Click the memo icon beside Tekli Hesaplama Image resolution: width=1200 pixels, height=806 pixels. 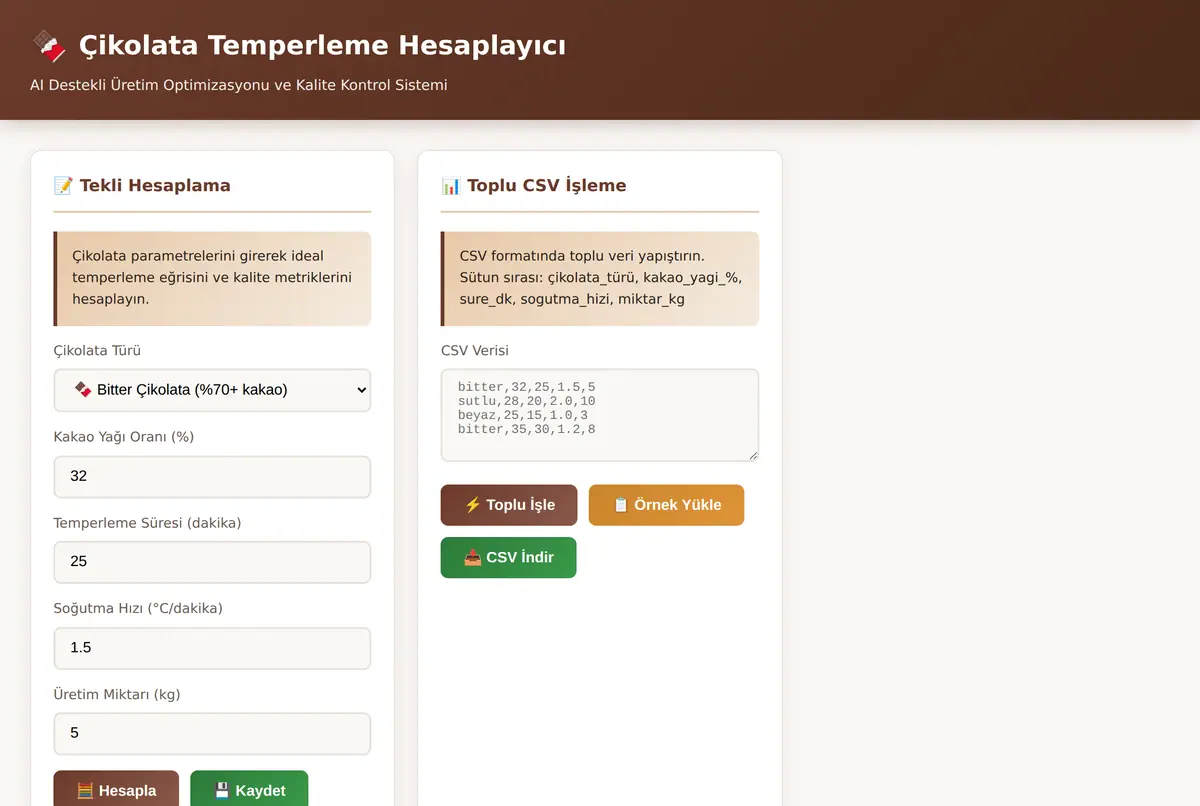63,185
